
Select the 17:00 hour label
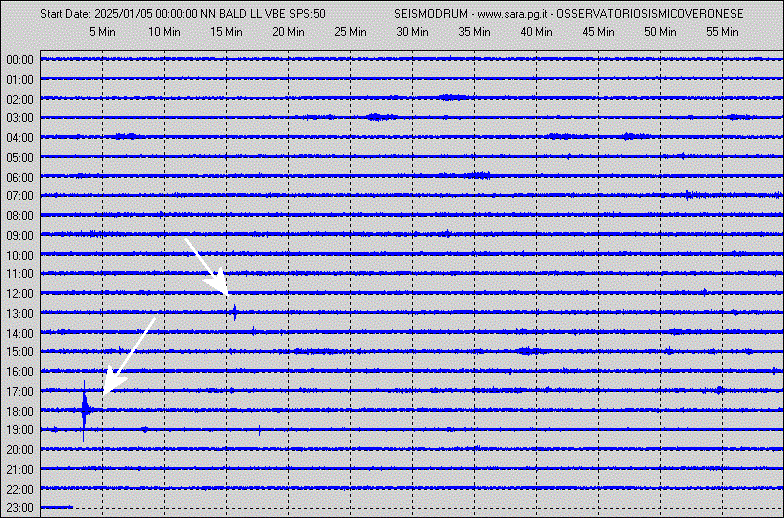tap(20, 392)
